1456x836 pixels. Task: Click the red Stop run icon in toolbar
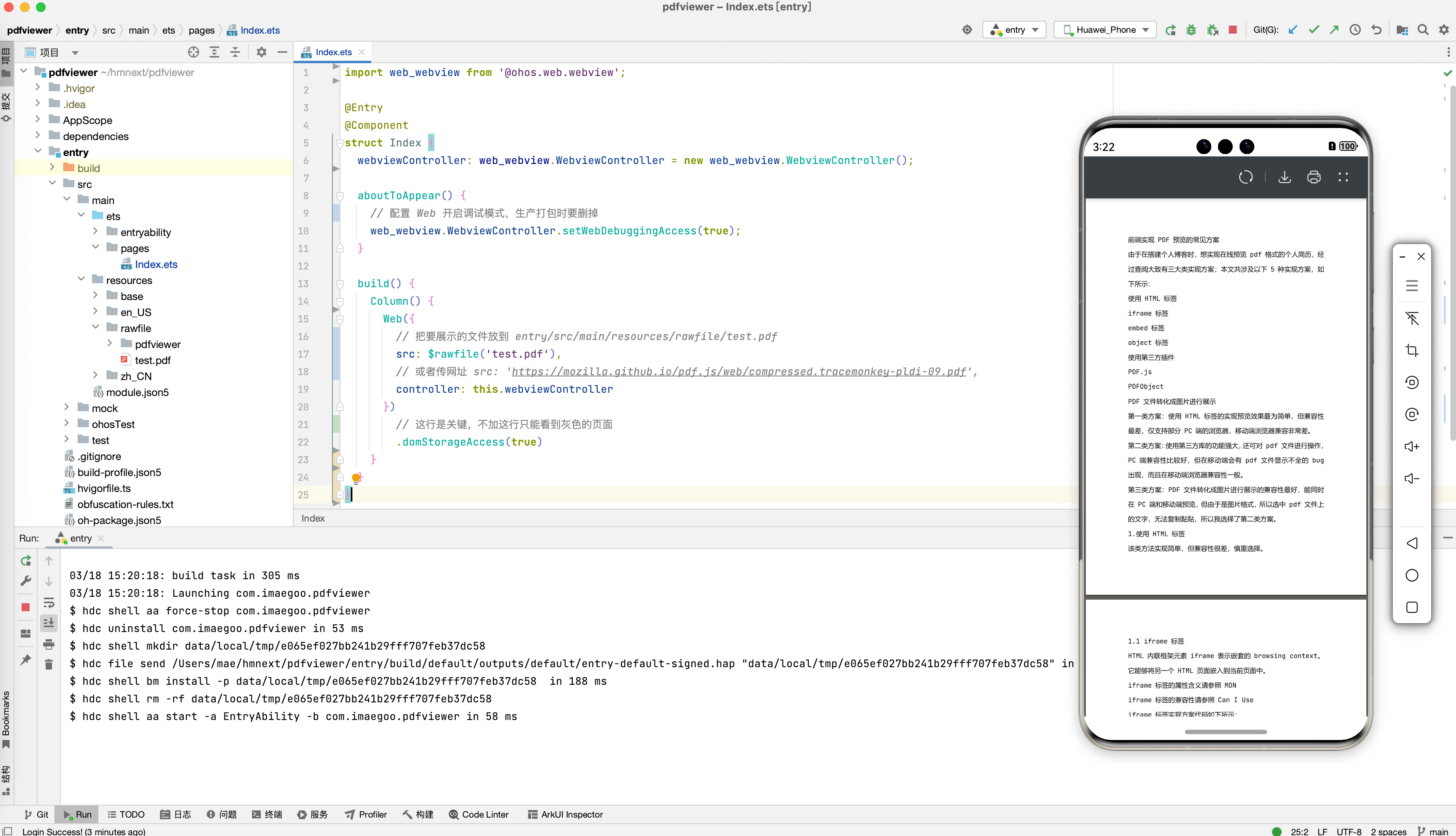(x=1232, y=30)
